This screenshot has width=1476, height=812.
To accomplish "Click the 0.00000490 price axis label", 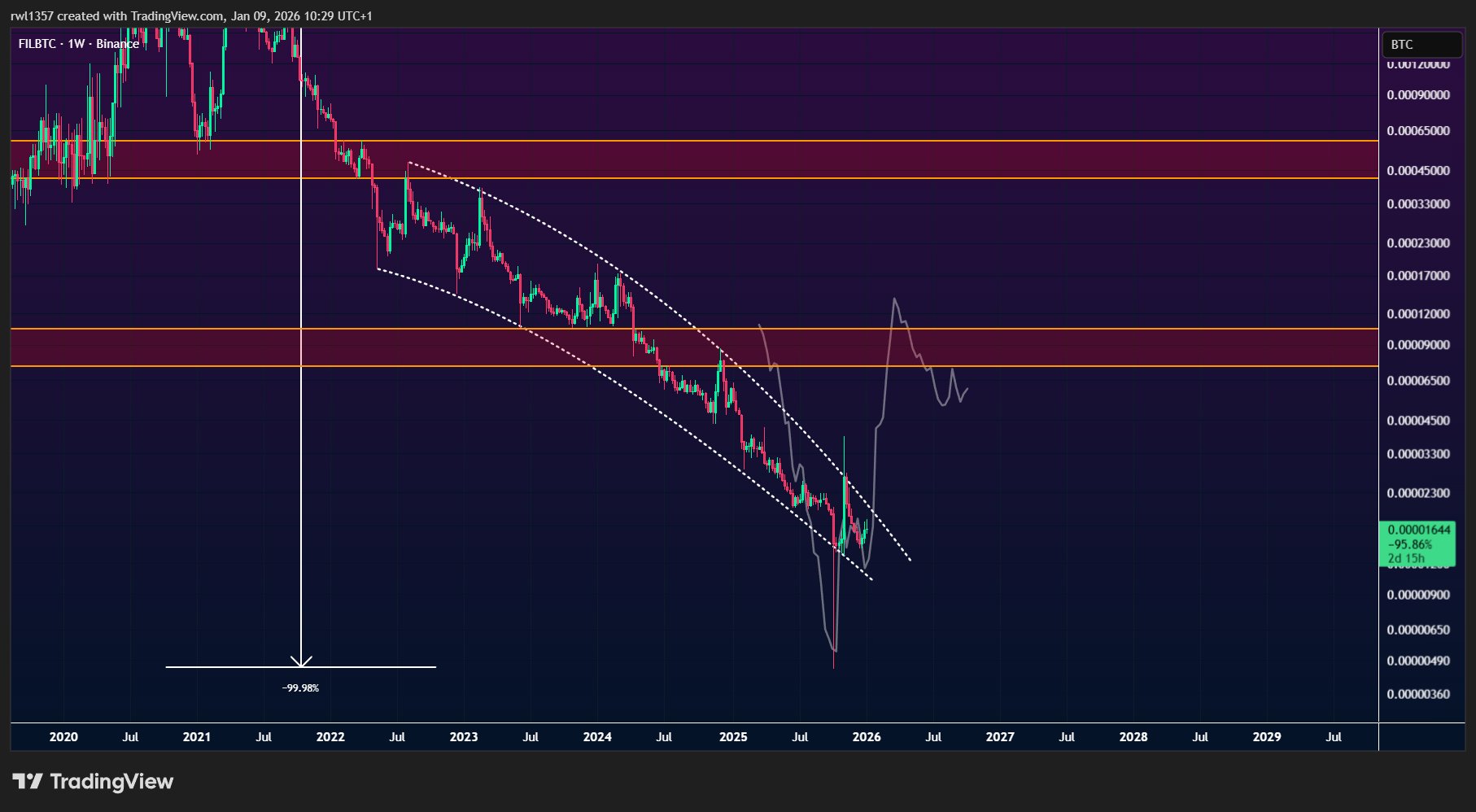I will click(1418, 661).
